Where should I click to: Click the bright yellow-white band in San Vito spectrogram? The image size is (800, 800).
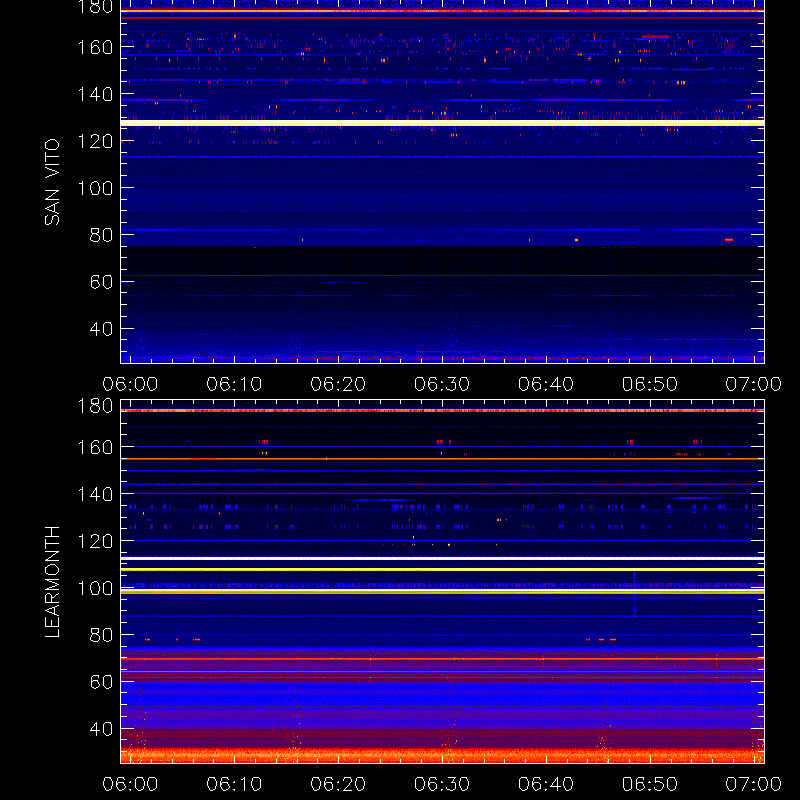coord(442,123)
